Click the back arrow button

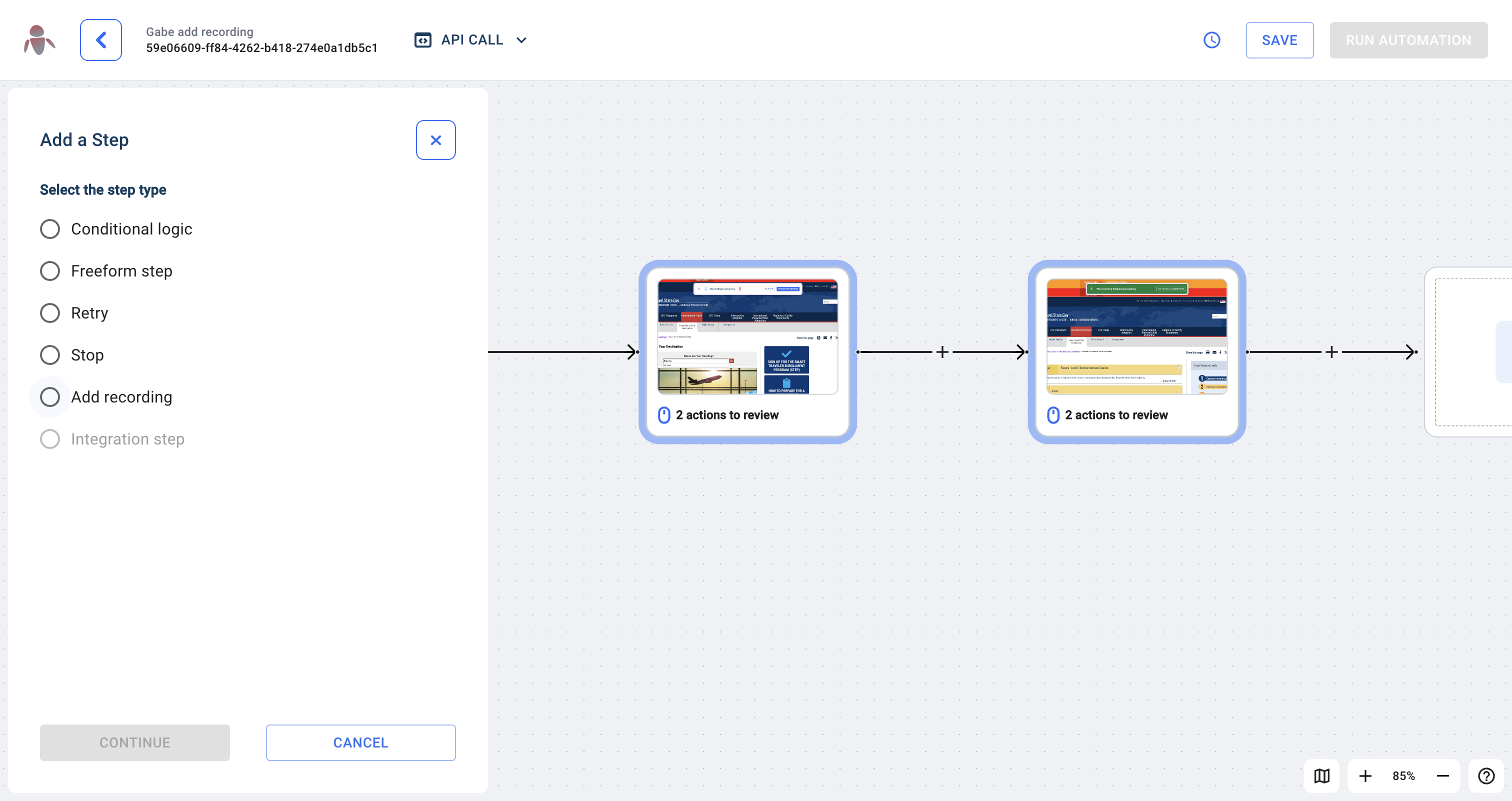(101, 40)
